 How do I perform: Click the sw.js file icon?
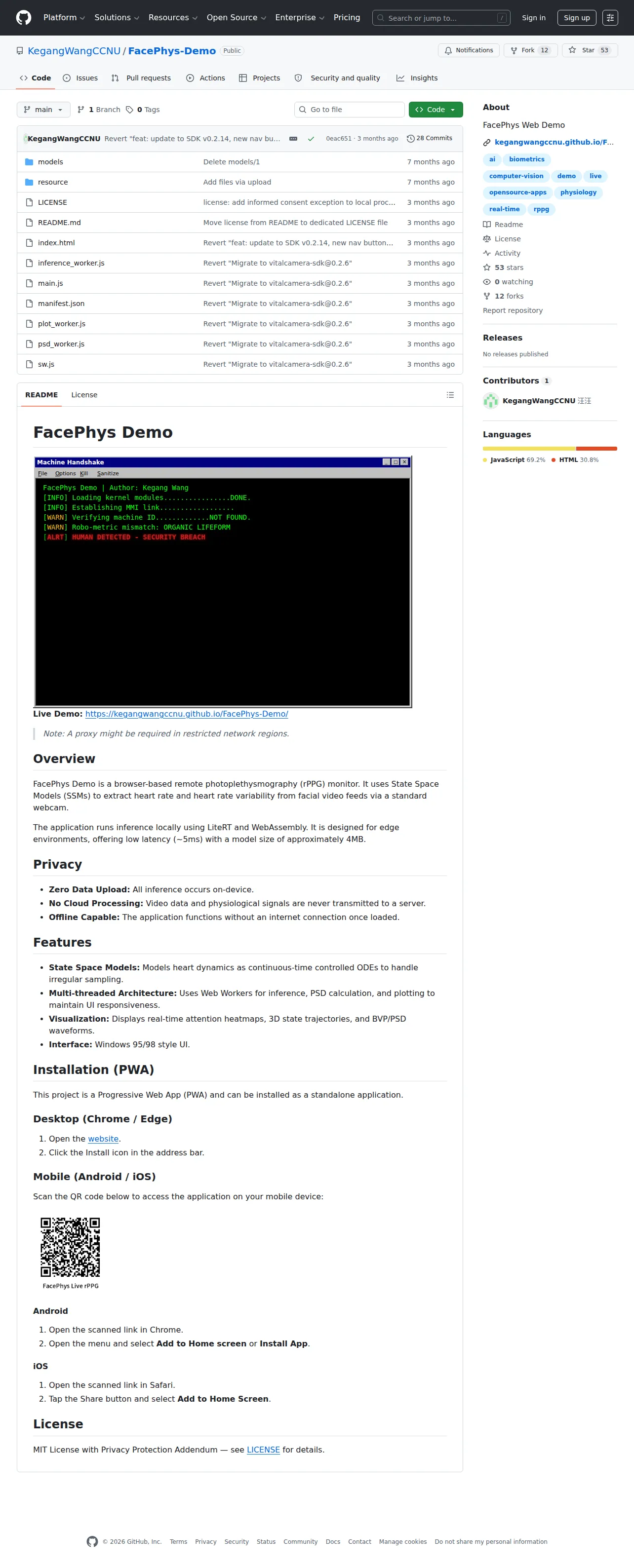(29, 364)
